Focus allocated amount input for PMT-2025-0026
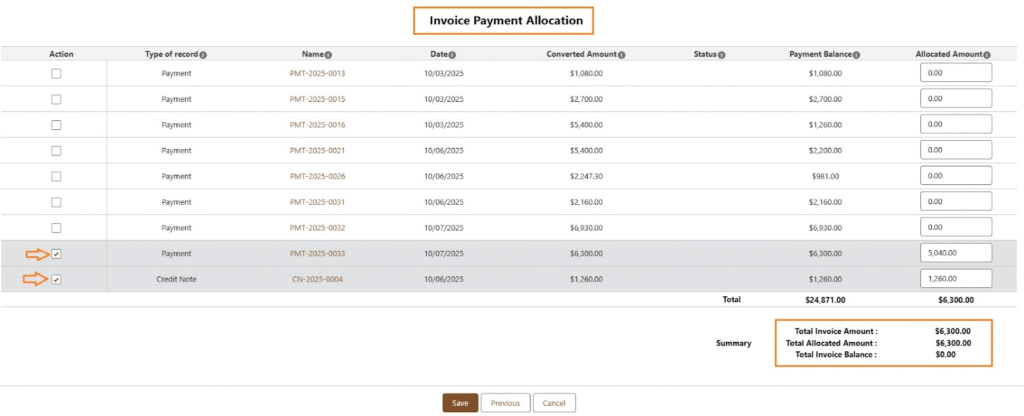 coord(955,176)
